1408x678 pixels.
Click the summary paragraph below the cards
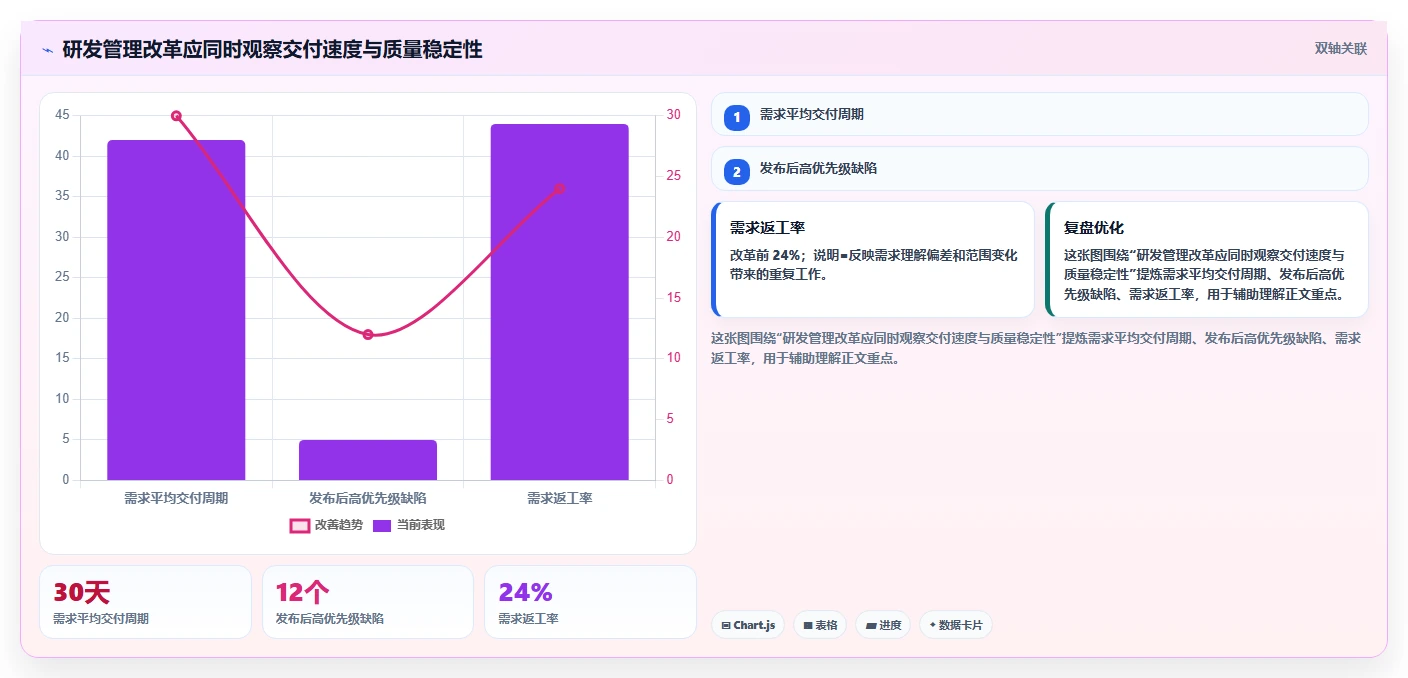[1036, 348]
